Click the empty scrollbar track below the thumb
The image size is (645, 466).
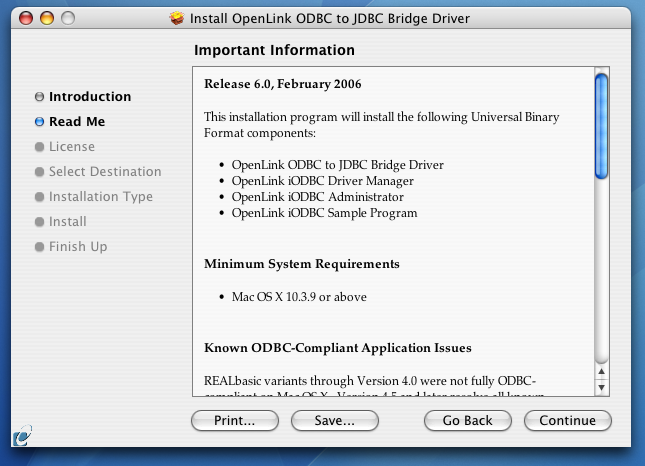click(x=601, y=271)
